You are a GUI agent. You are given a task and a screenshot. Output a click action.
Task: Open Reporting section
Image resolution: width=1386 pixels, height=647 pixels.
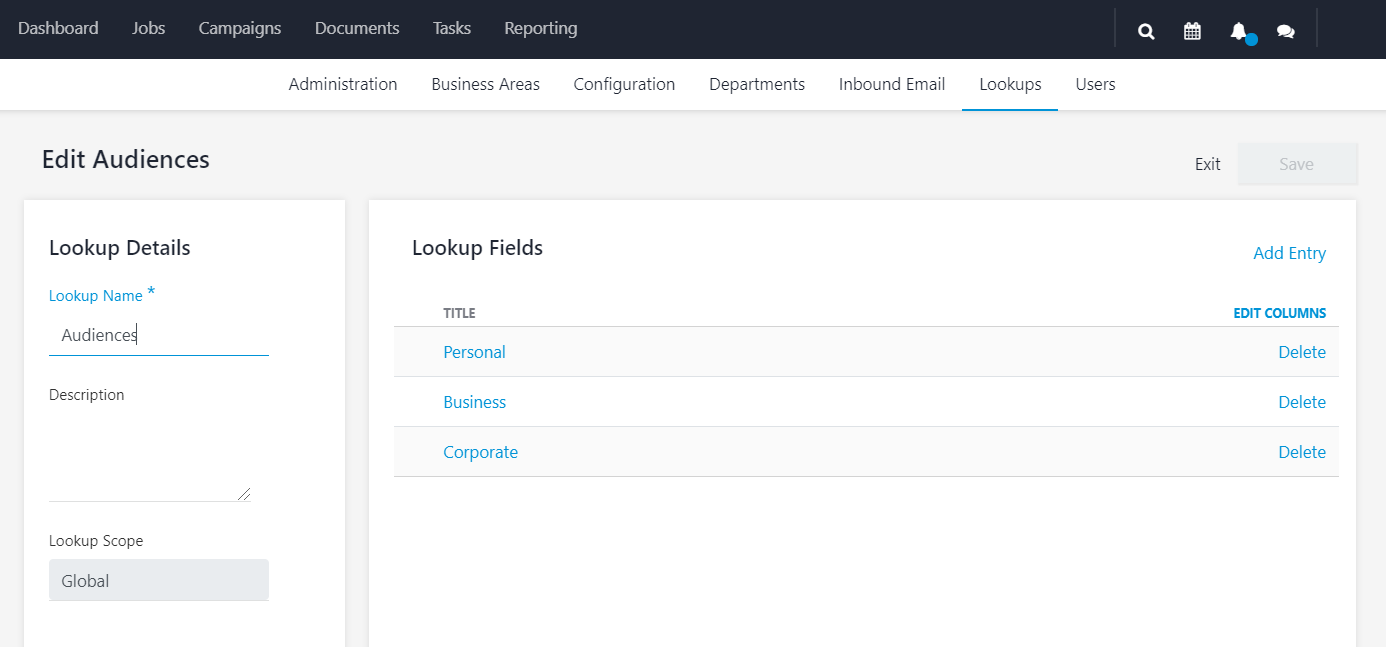(x=541, y=28)
